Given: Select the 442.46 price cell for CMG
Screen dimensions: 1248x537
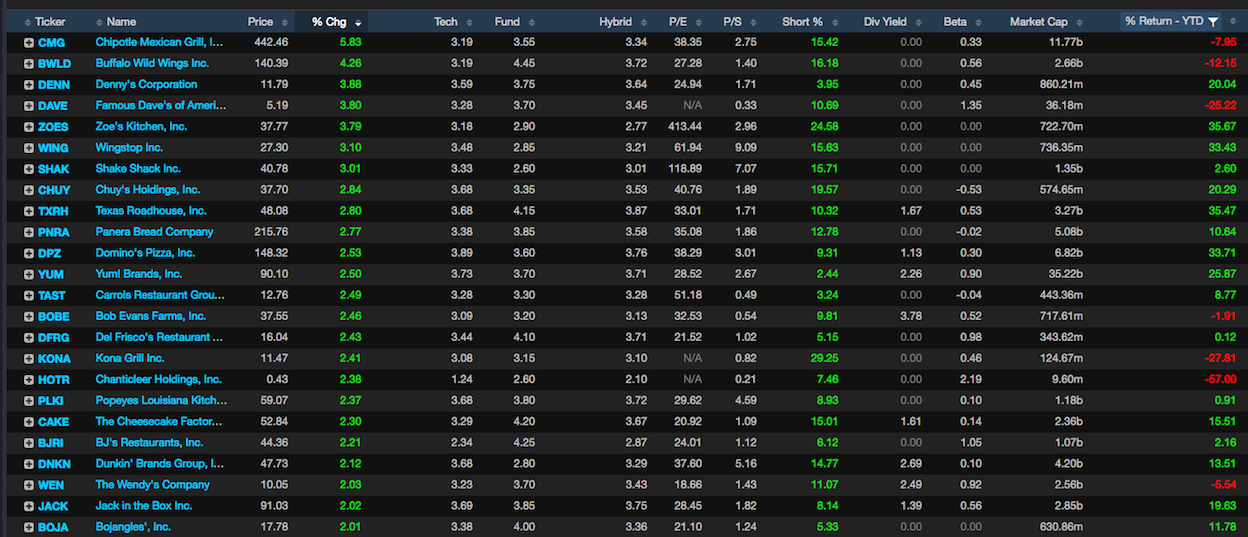Looking at the screenshot, I should point(270,42).
